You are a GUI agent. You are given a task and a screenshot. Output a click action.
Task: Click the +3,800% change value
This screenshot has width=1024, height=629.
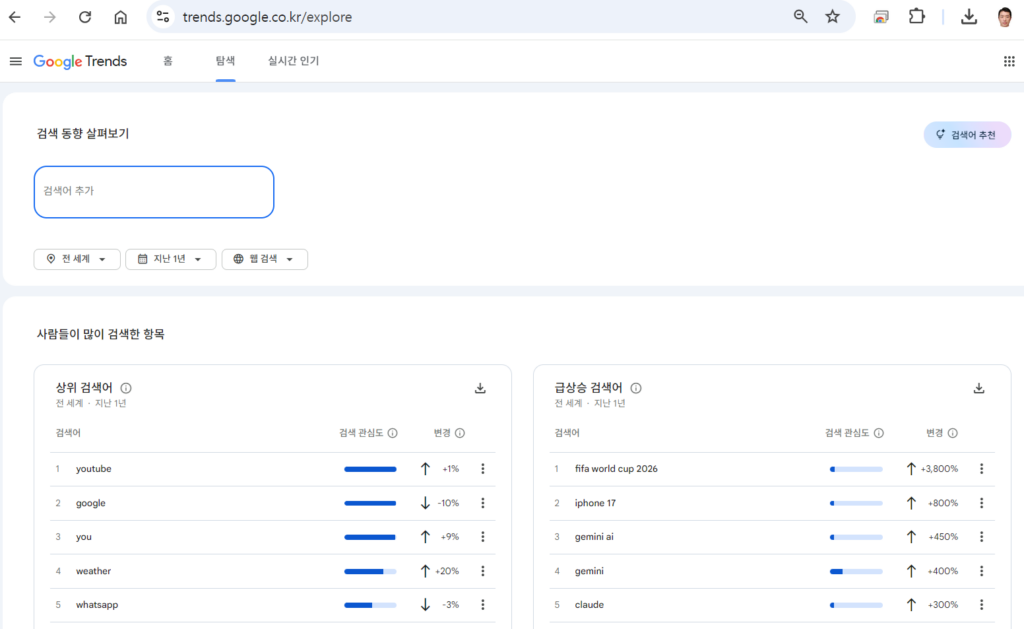pyautogui.click(x=939, y=469)
